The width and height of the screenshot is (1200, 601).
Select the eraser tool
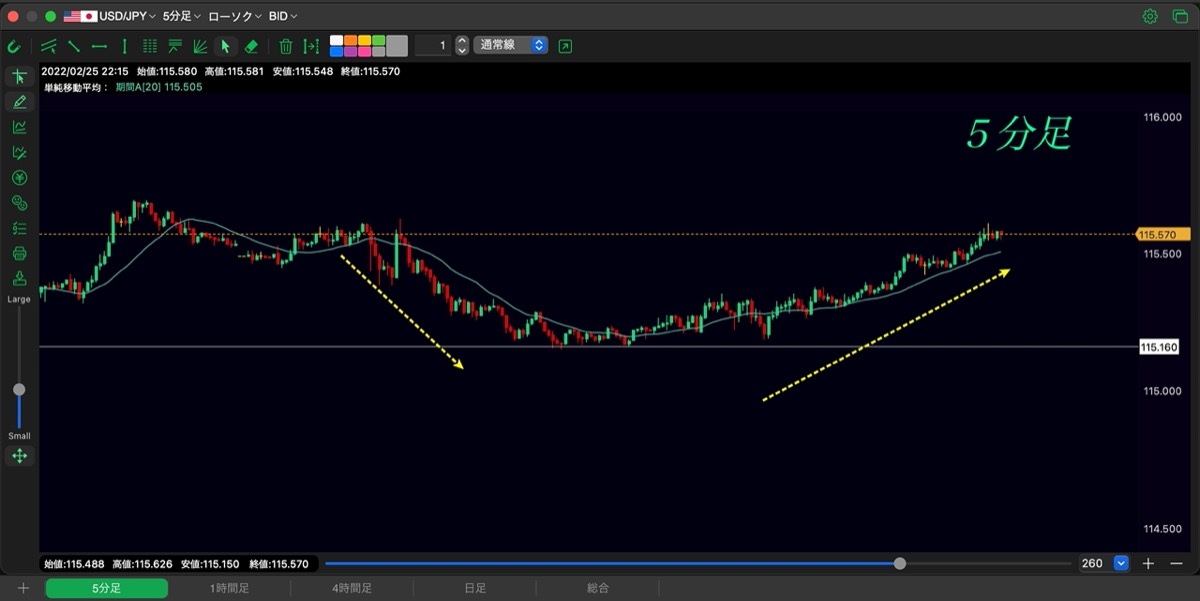[251, 46]
